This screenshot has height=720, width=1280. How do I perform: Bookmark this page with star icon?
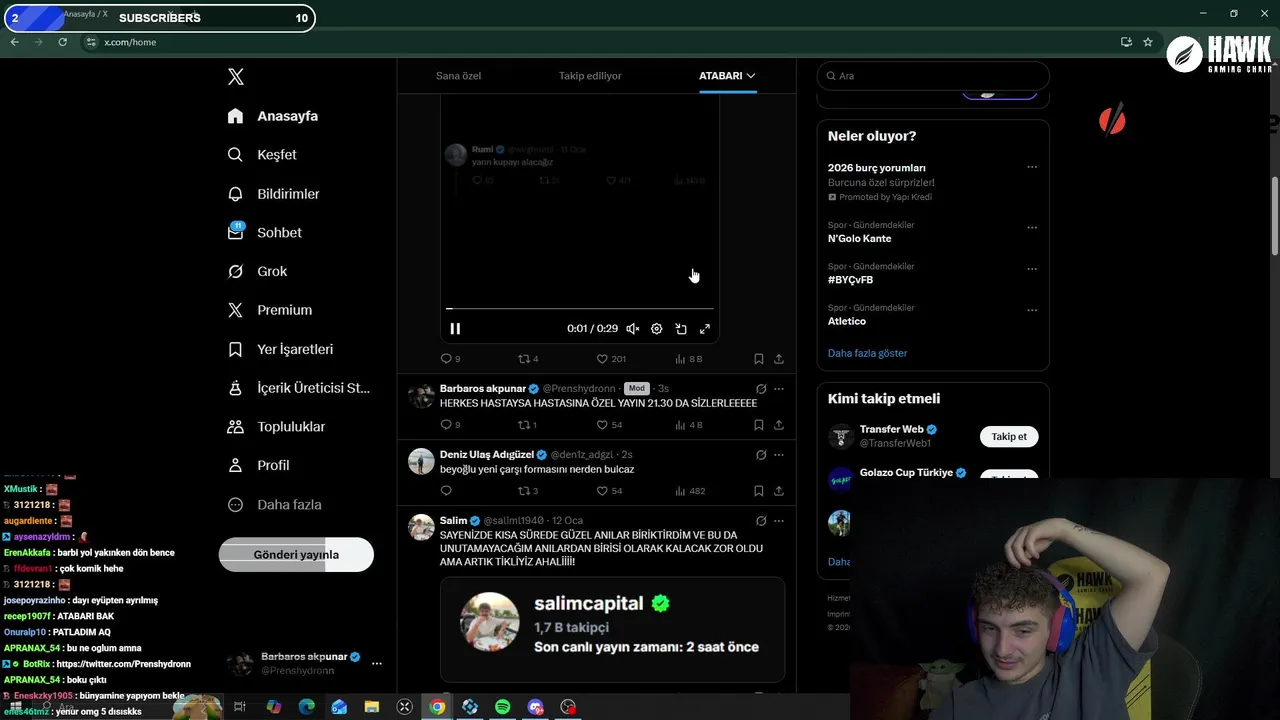pyautogui.click(x=1148, y=42)
